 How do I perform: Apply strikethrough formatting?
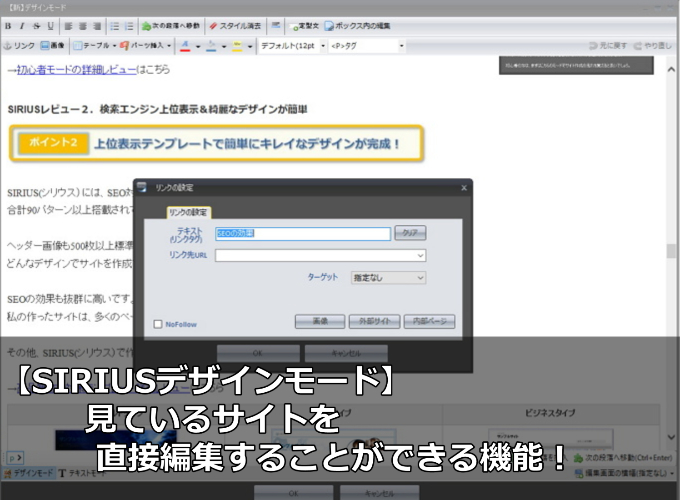click(x=36, y=26)
